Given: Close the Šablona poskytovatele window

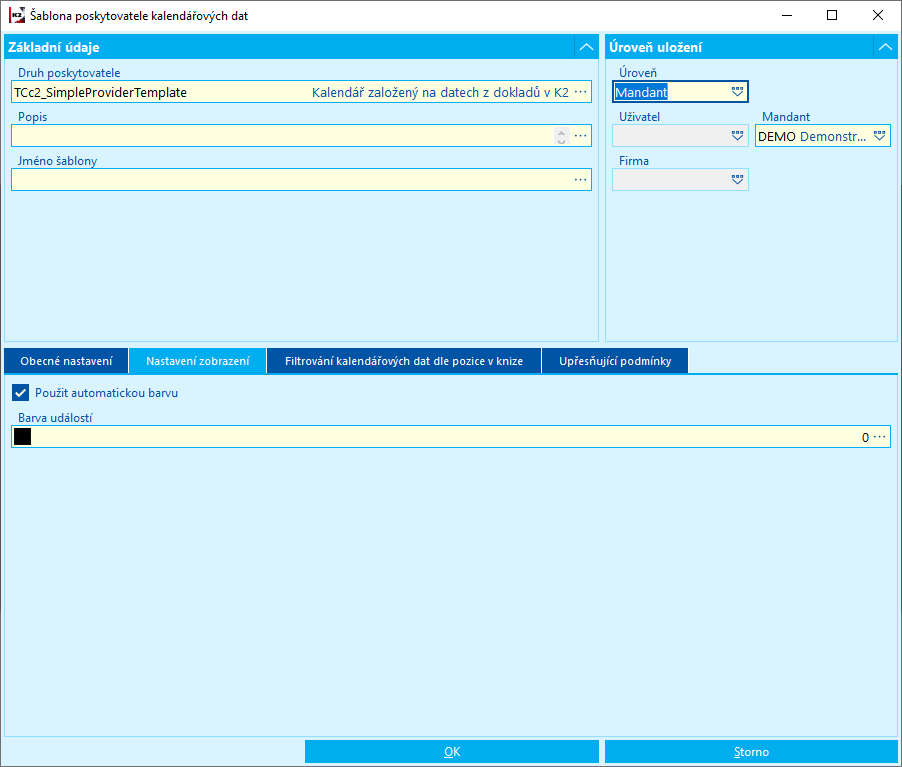Looking at the screenshot, I should tap(878, 16).
